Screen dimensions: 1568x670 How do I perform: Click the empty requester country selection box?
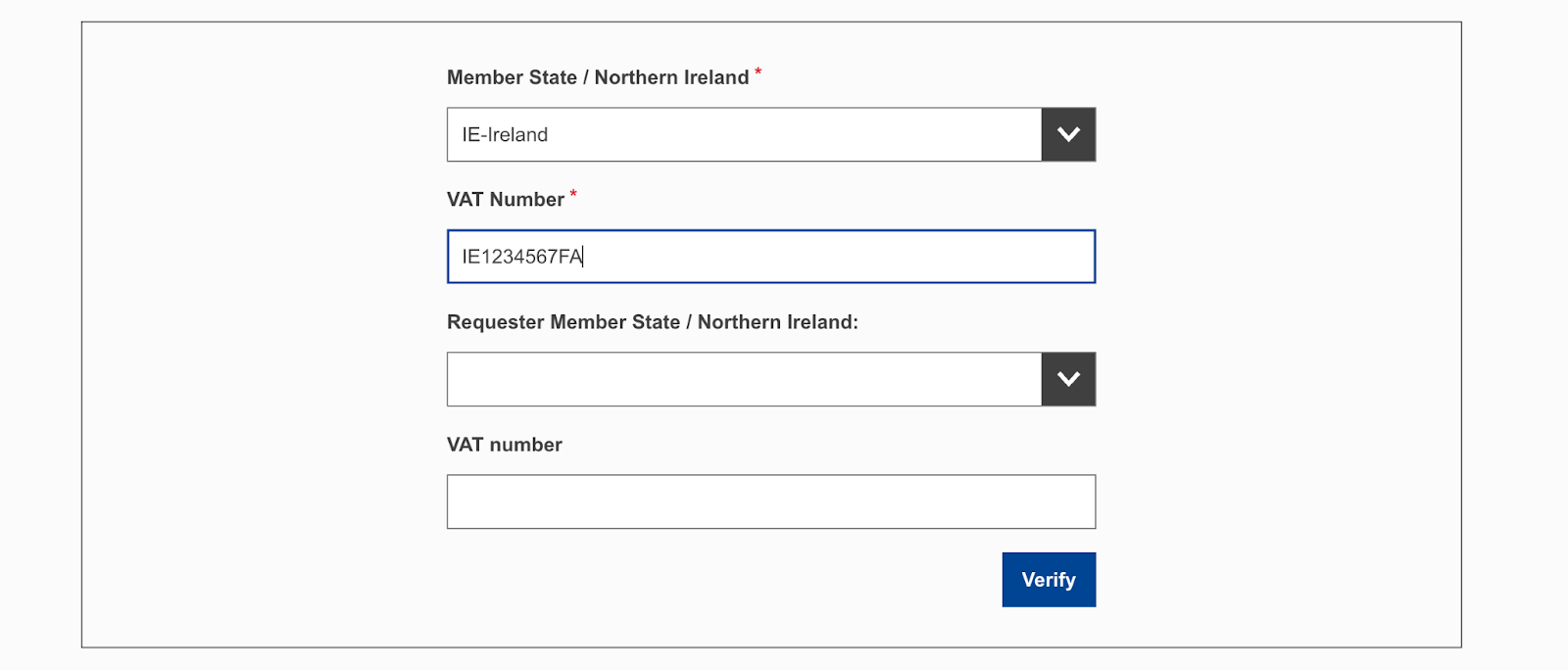[x=745, y=379]
